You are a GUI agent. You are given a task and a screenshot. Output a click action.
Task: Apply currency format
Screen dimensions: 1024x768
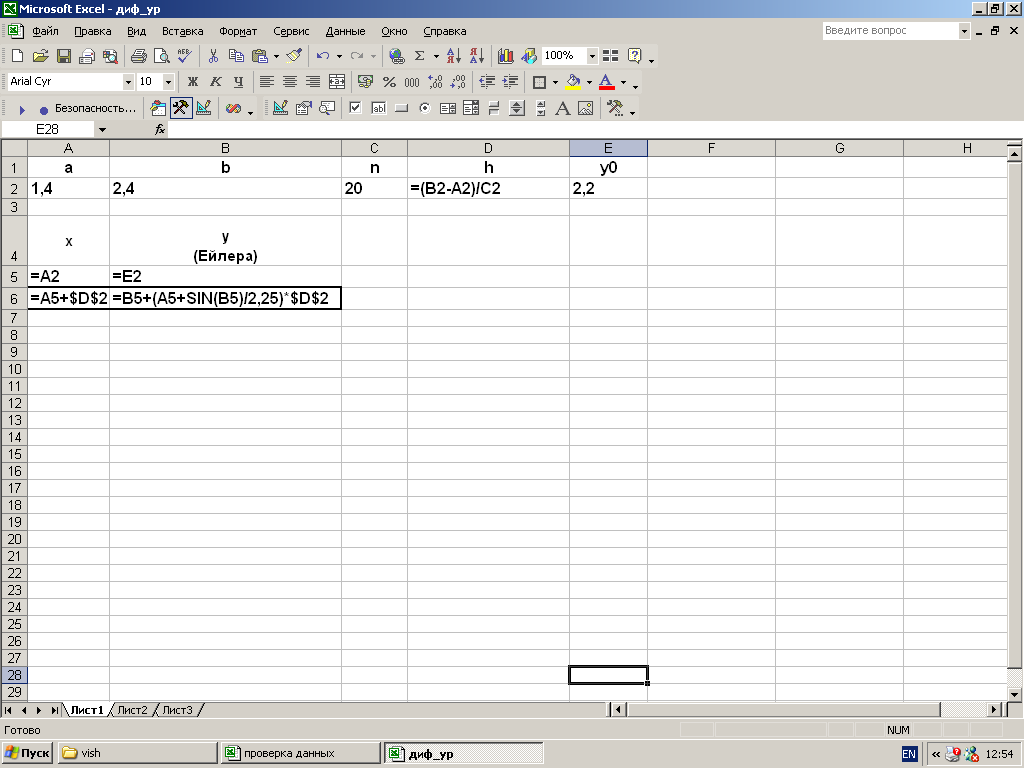pyautogui.click(x=366, y=82)
